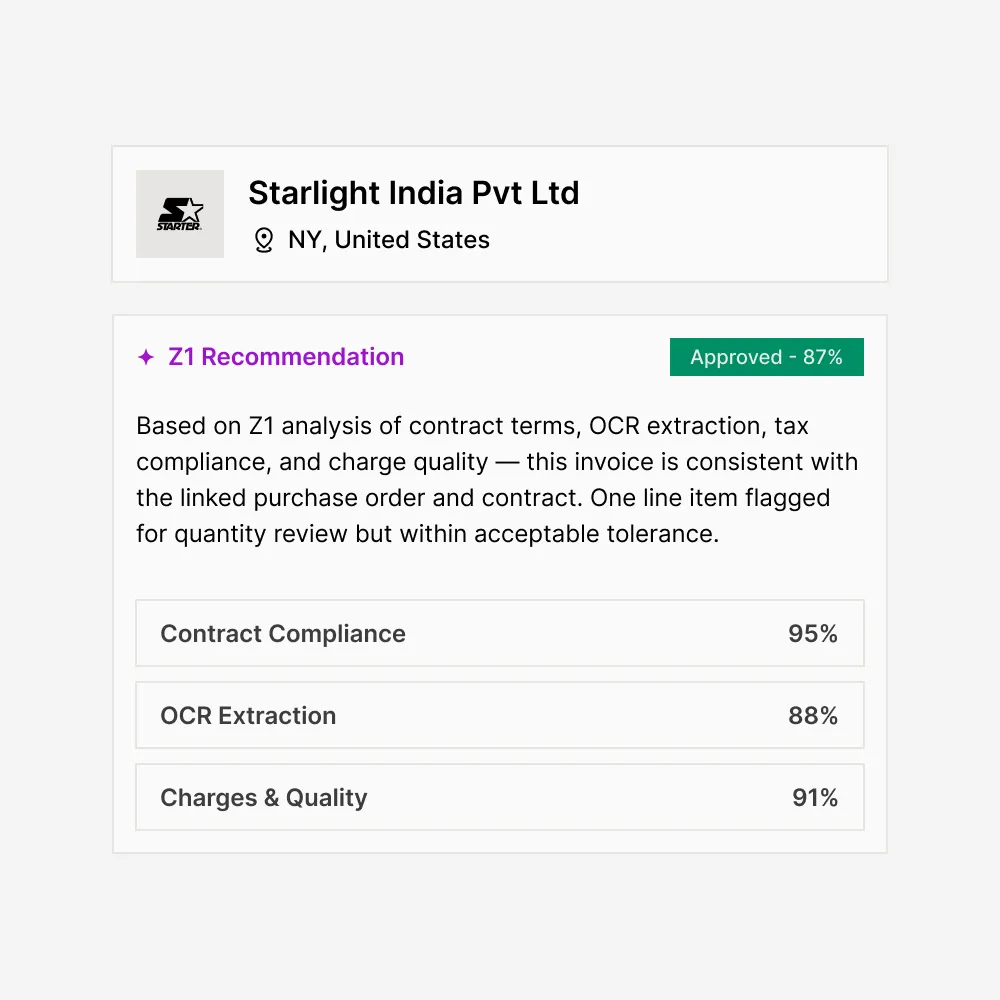Click the purple sparkle icon
1000x1000 pixels.
146,357
